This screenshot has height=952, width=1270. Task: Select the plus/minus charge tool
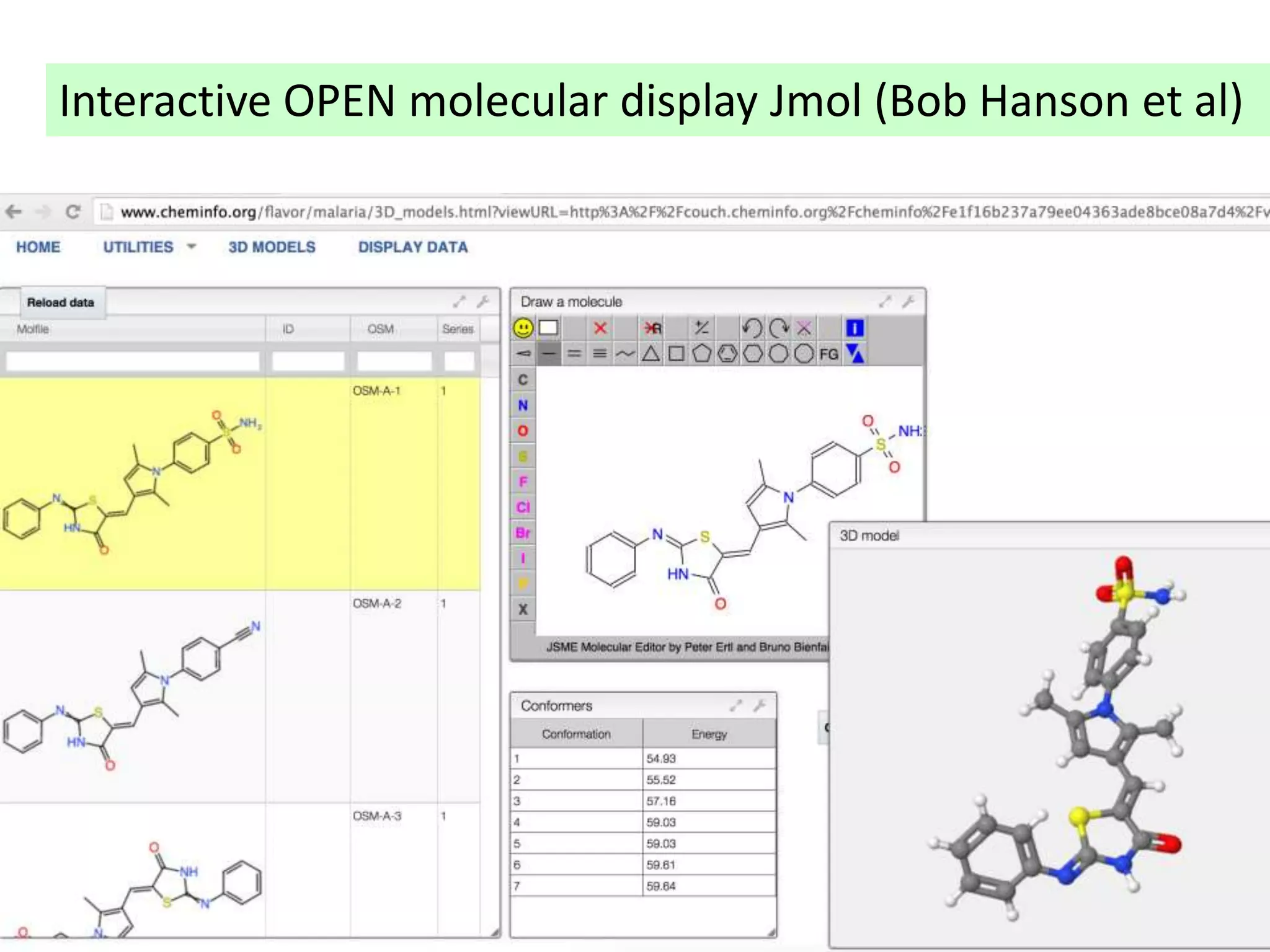(701, 328)
